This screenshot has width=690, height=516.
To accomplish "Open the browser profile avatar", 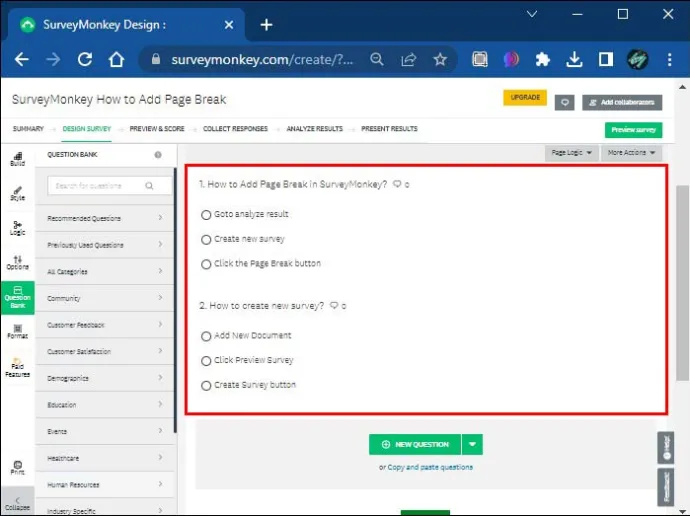I will (x=638, y=59).
